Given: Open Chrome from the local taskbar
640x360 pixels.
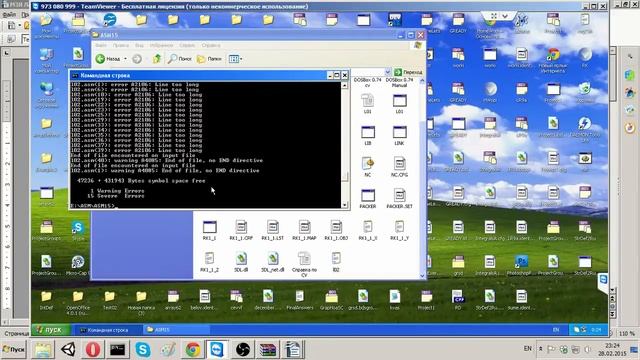Looking at the screenshot, I should click(x=193, y=349).
